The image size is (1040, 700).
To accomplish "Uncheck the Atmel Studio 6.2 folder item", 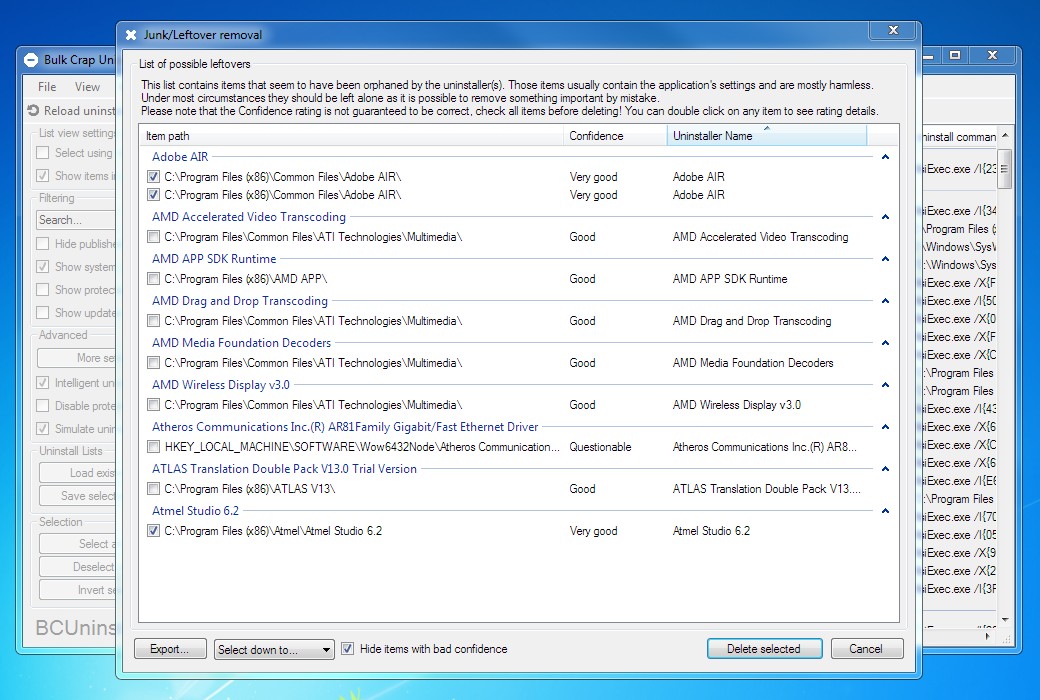I will 153,530.
